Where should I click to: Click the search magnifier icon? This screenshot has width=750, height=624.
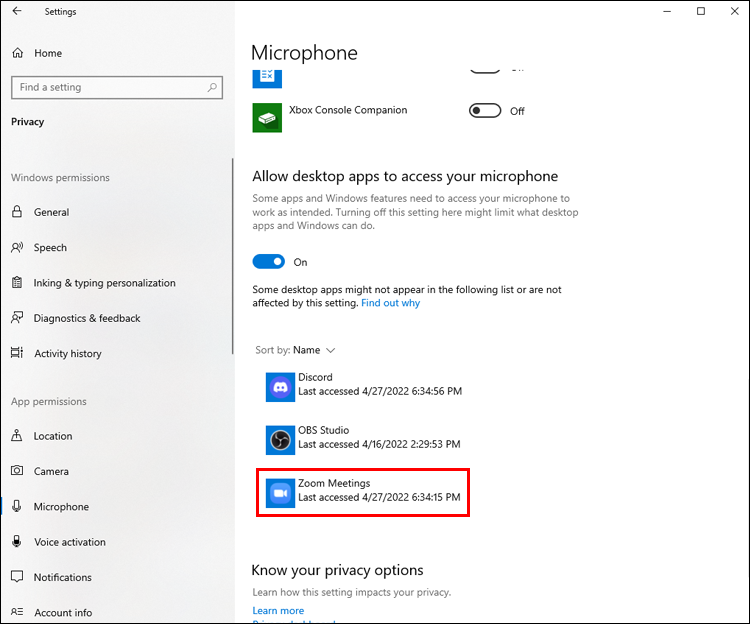tap(212, 88)
